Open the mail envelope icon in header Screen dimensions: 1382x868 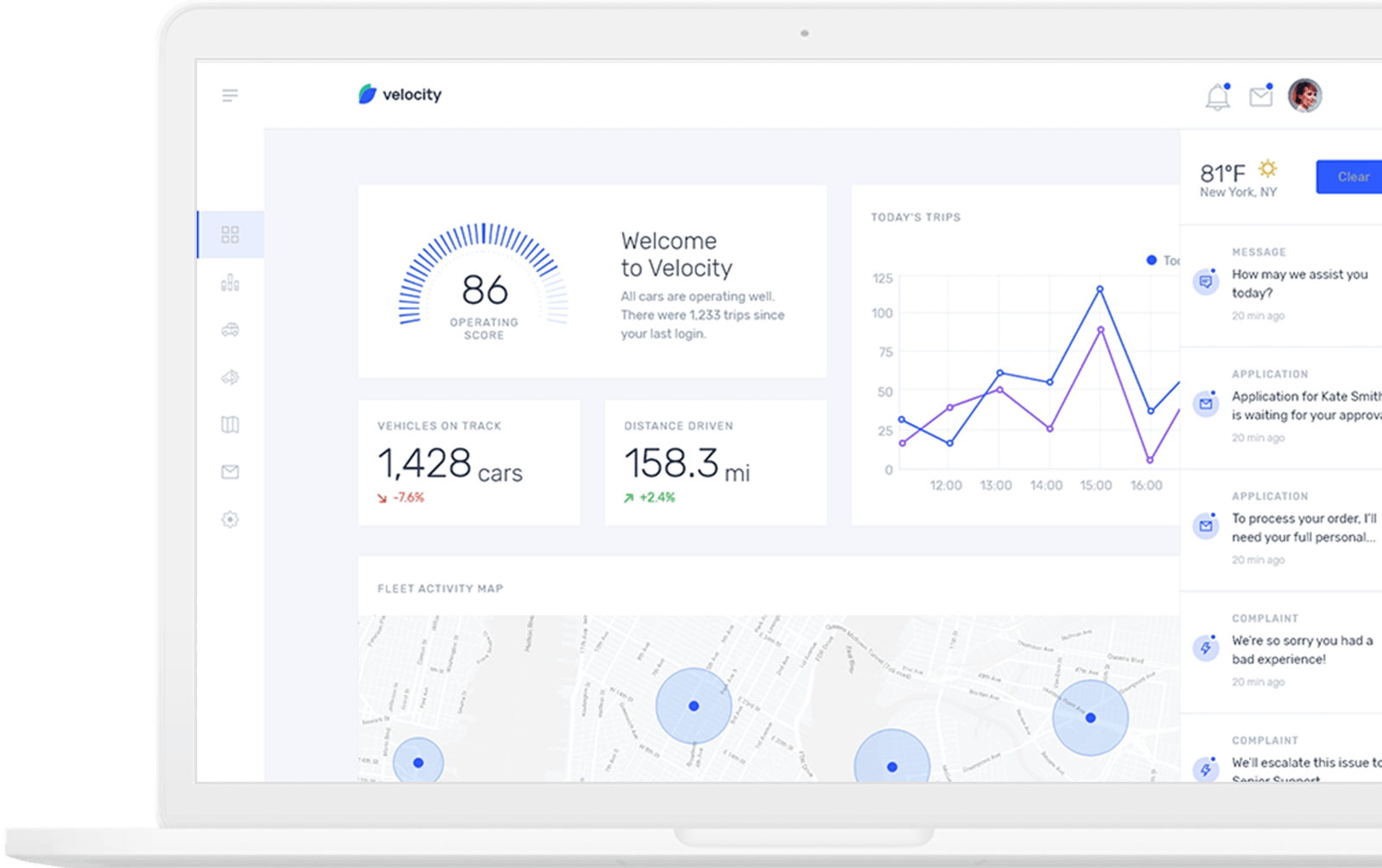[x=1261, y=96]
